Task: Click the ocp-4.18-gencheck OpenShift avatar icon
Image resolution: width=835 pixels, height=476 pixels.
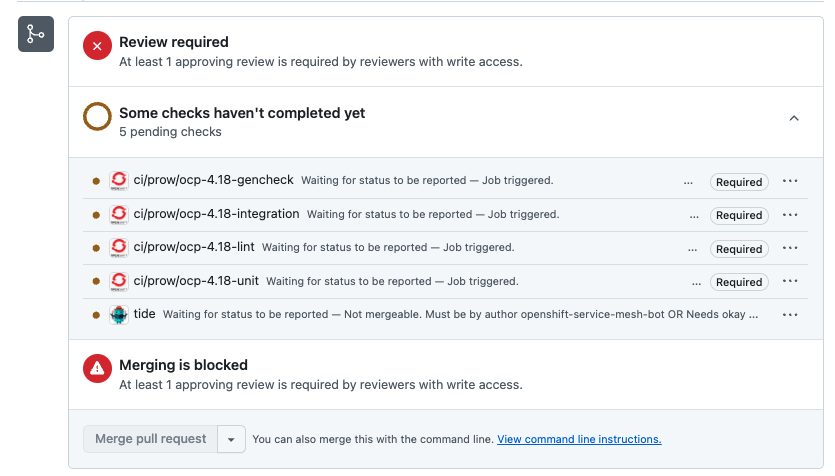Action: click(x=118, y=181)
